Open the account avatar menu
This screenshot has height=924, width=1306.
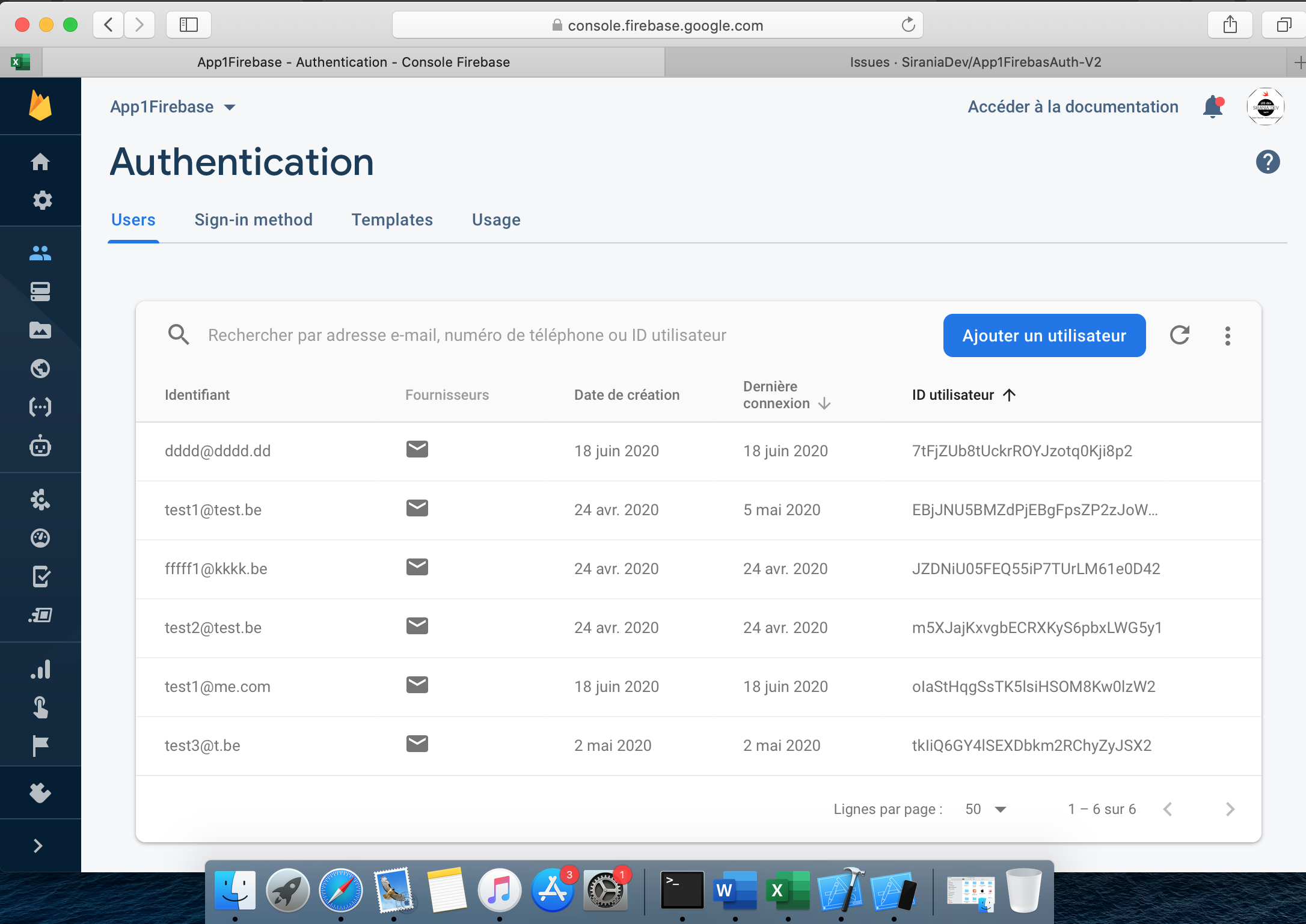click(x=1266, y=106)
